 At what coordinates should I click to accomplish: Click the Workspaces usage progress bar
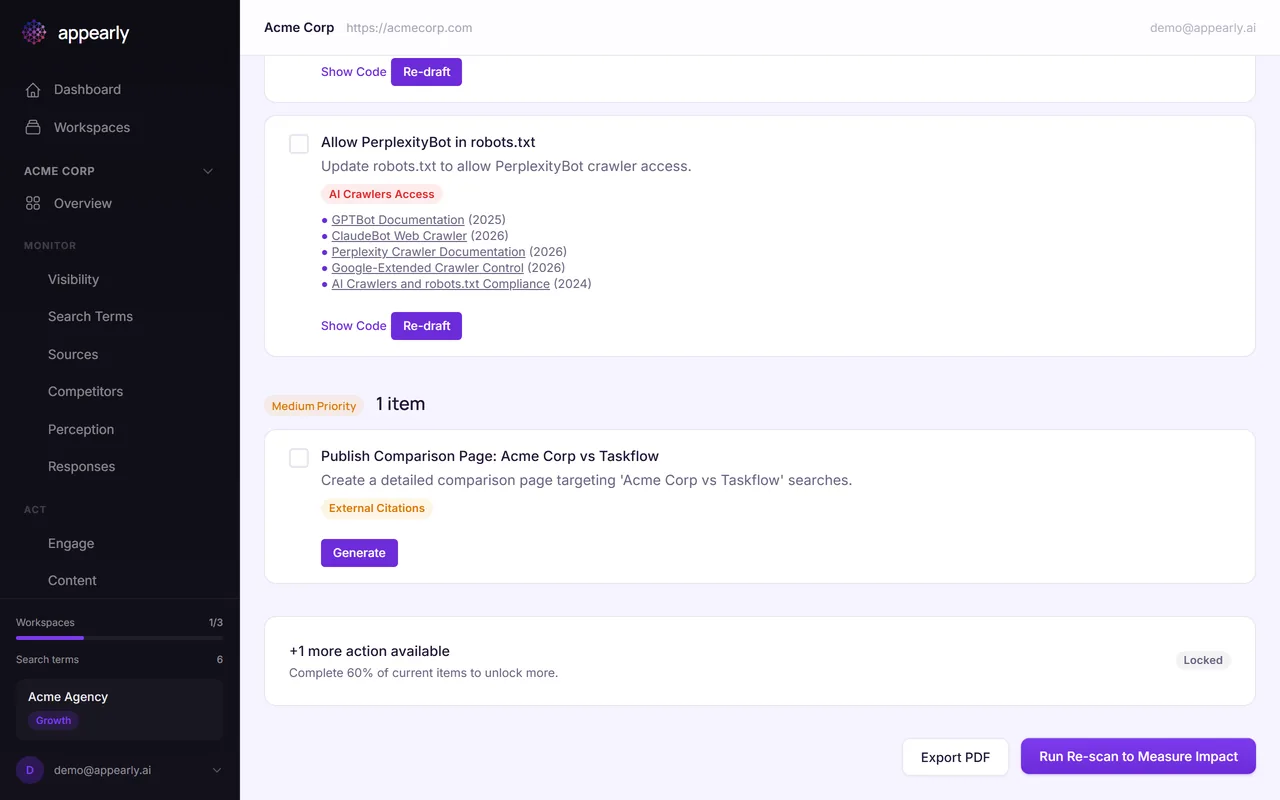pyautogui.click(x=118, y=637)
